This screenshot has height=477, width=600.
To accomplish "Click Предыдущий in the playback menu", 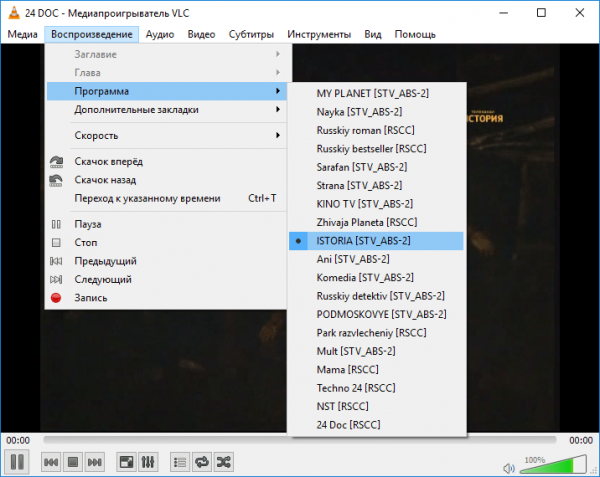I will click(x=166, y=261).
